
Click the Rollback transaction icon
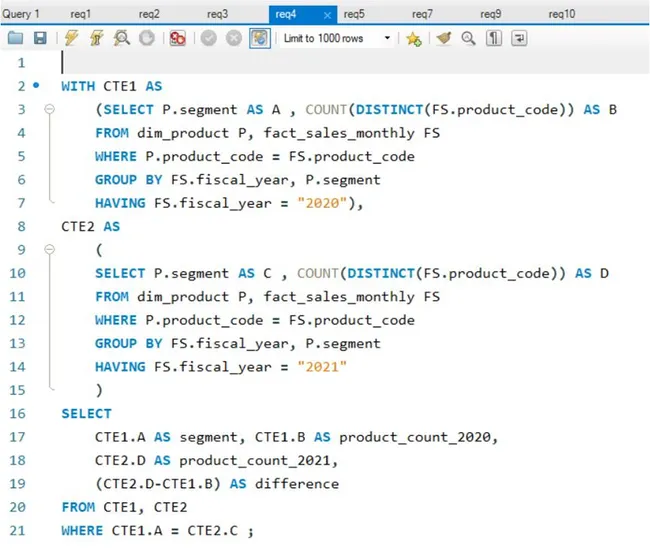pos(234,38)
